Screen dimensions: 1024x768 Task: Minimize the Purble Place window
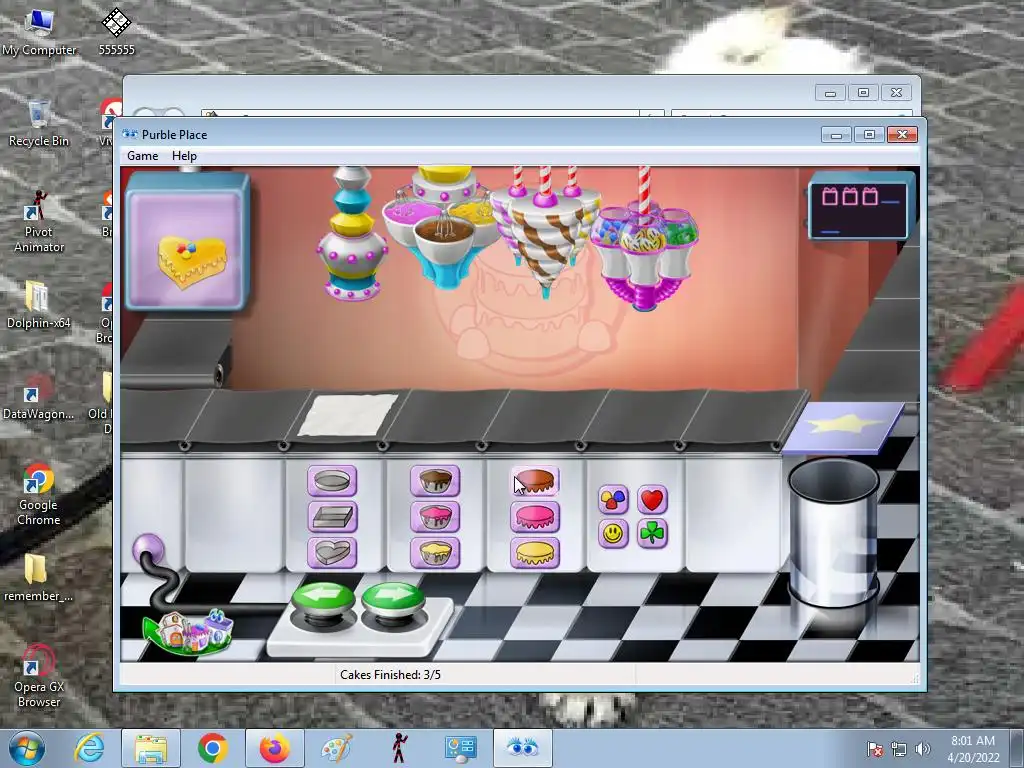pos(837,135)
